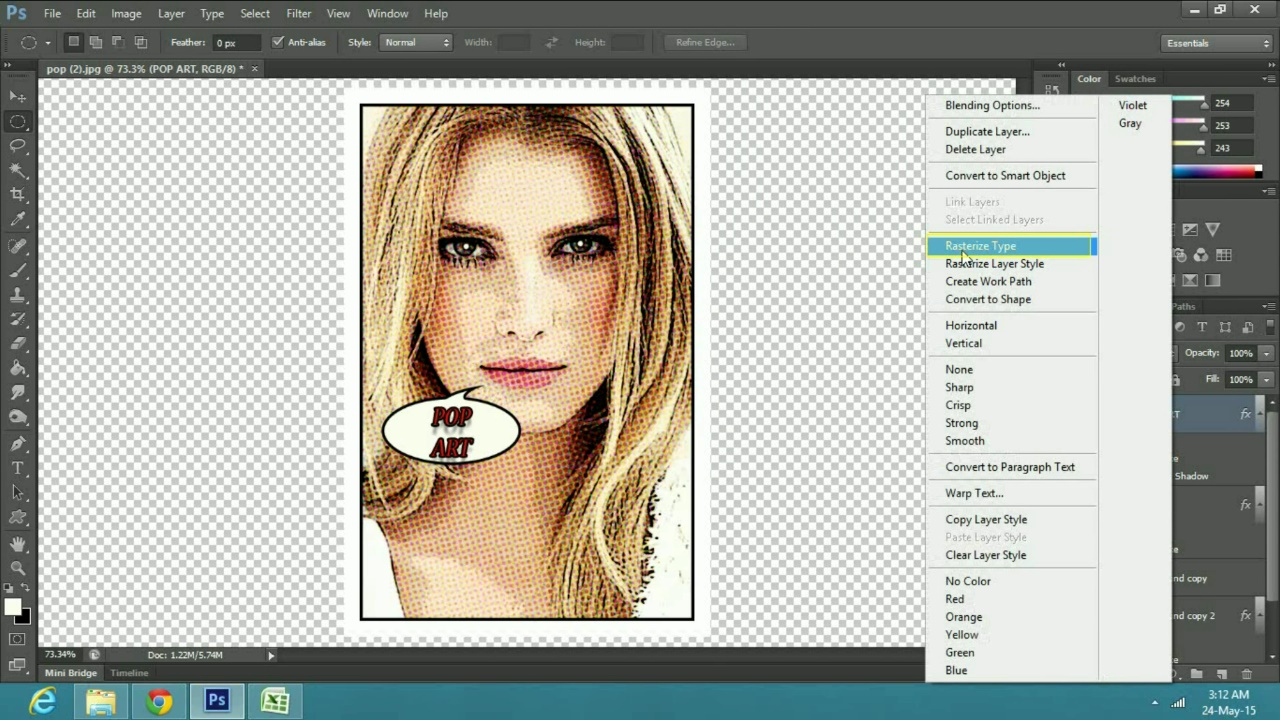1280x720 pixels.
Task: Select the Brush tool
Action: [x=18, y=272]
